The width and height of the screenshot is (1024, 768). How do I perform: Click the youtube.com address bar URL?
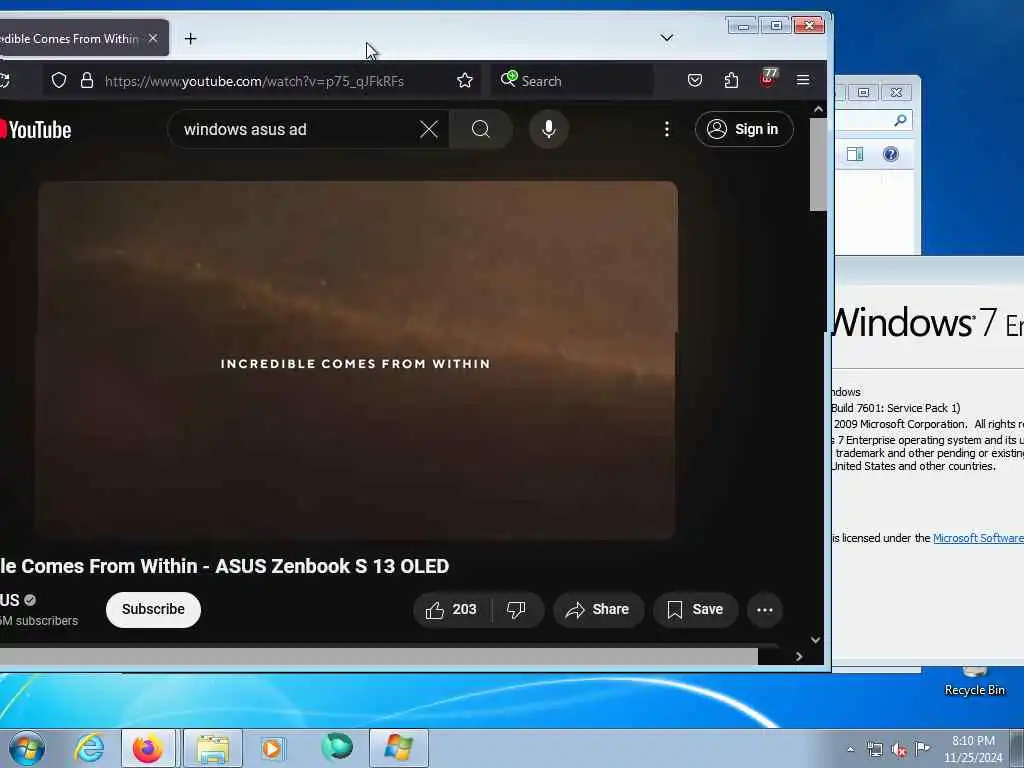coord(254,81)
